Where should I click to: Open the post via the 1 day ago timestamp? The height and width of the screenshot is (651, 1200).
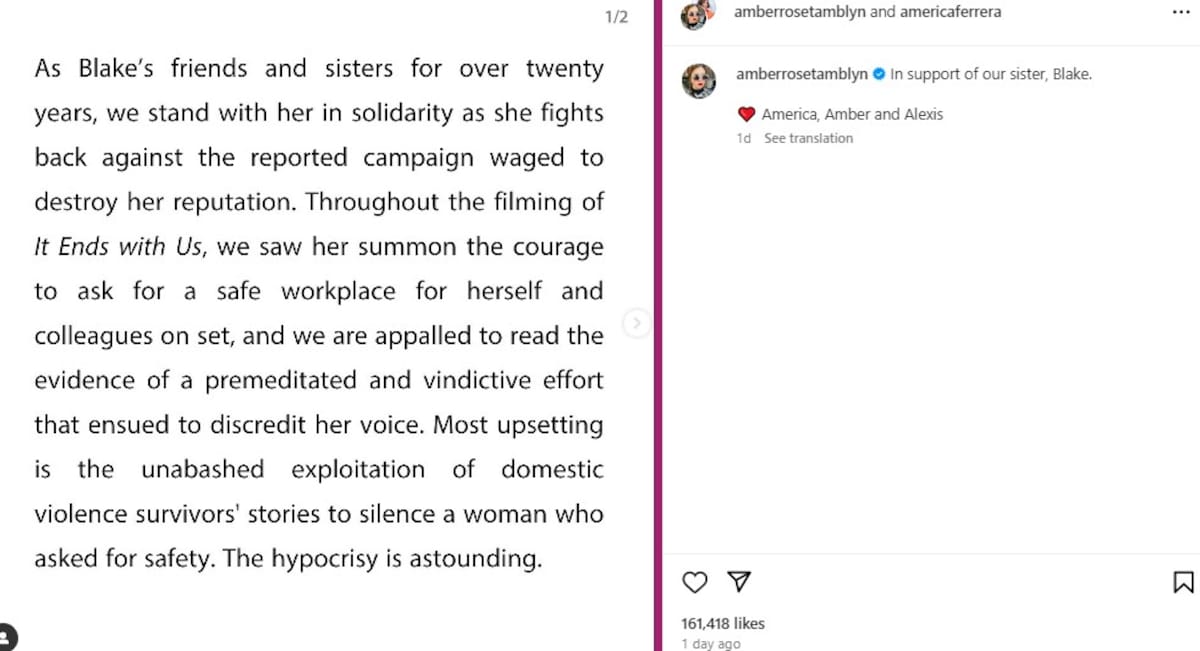click(711, 643)
